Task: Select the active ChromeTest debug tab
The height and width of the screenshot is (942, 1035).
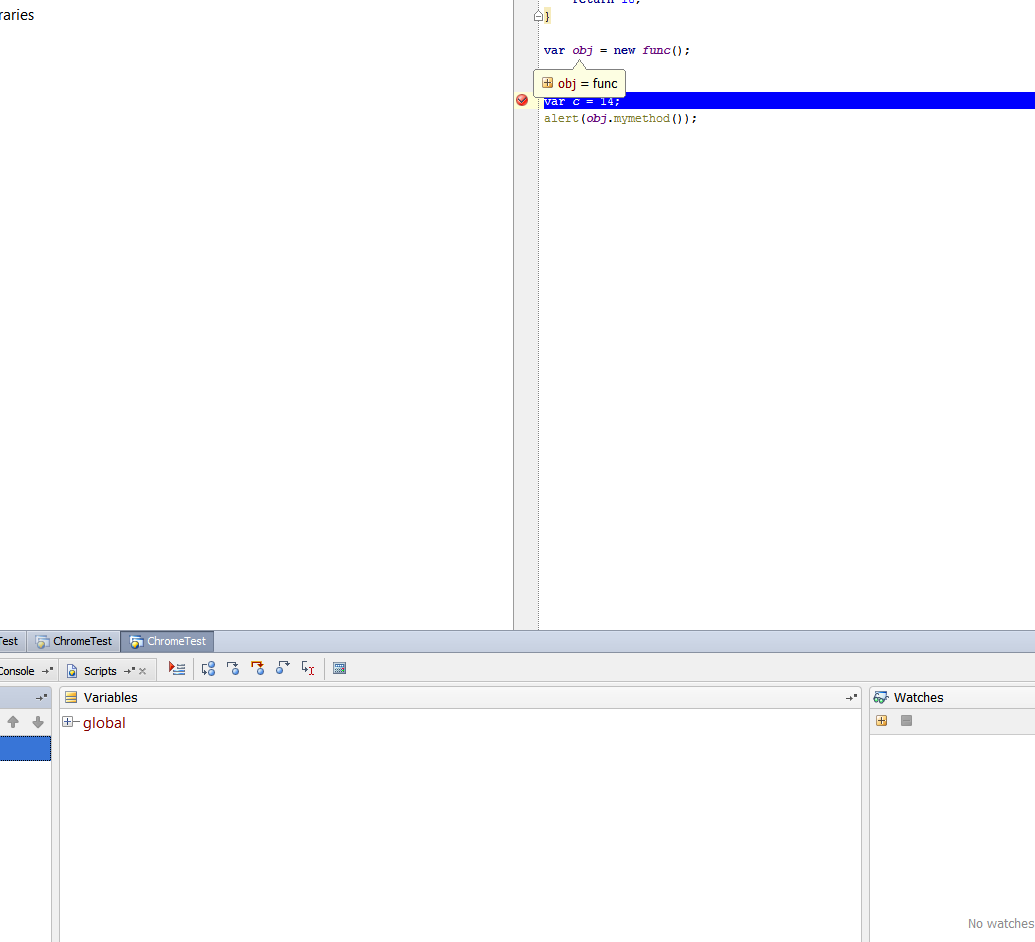Action: pyautogui.click(x=168, y=641)
